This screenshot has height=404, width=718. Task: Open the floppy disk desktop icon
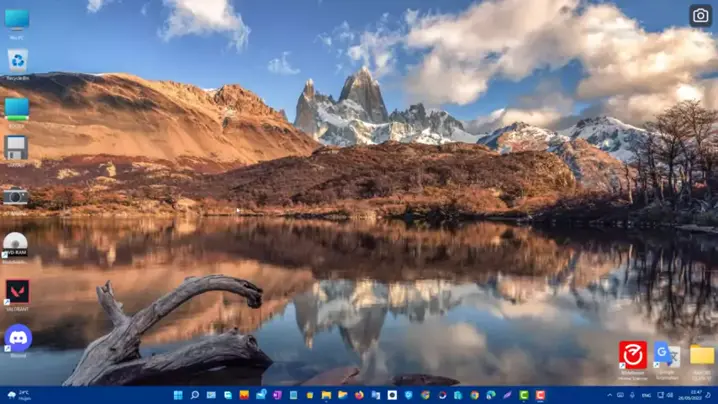pos(17,148)
